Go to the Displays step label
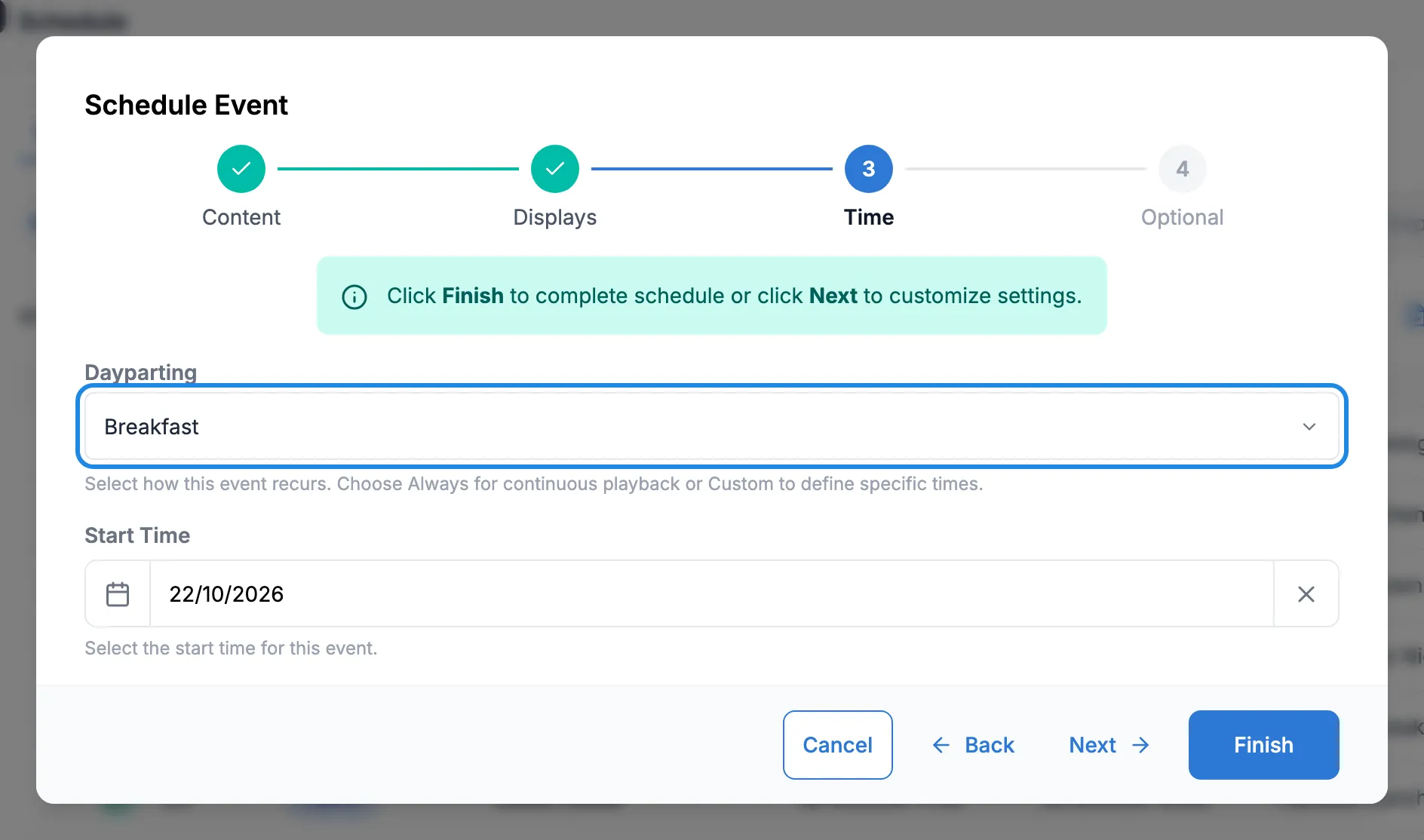1424x840 pixels. pos(555,217)
